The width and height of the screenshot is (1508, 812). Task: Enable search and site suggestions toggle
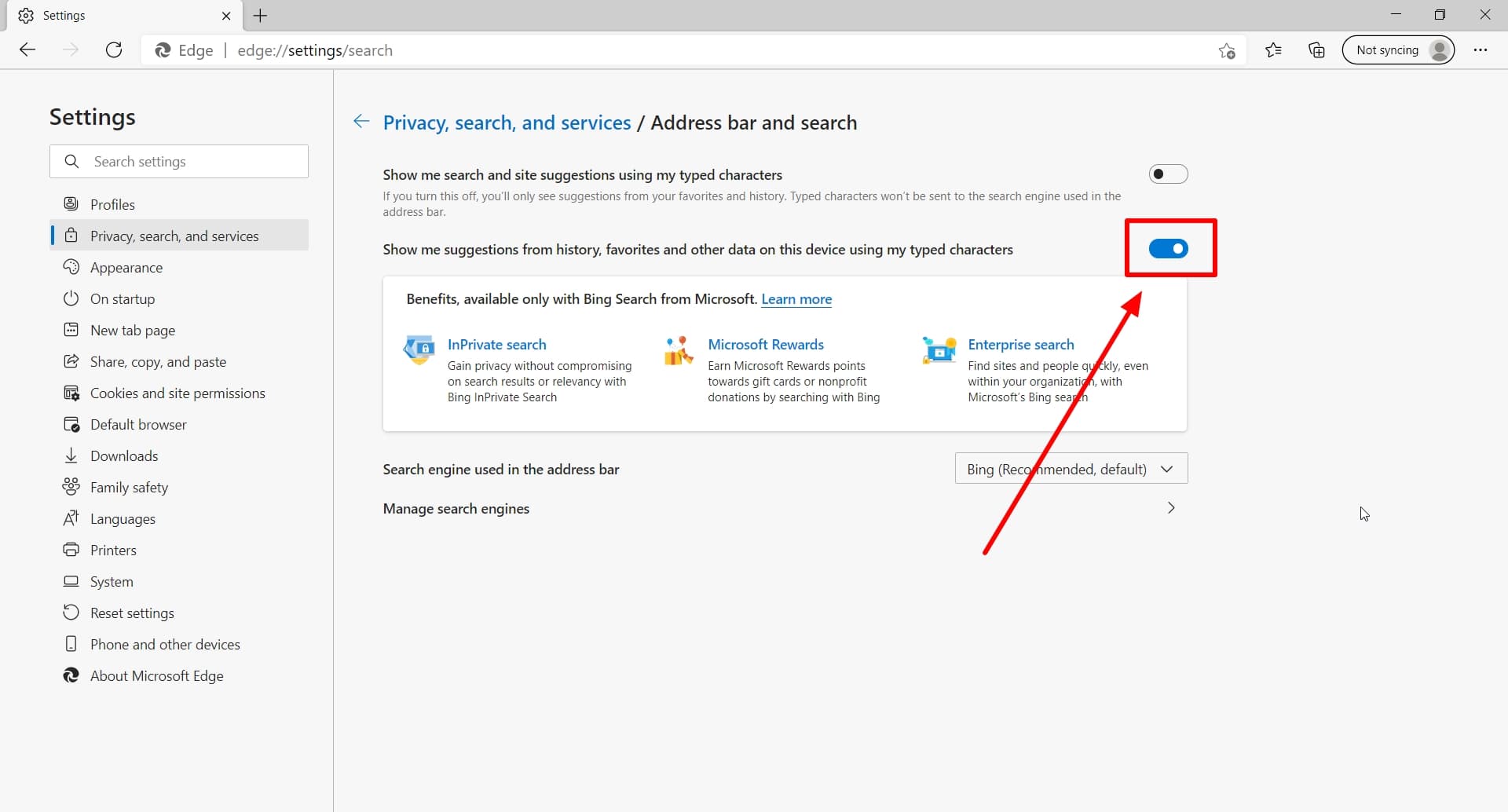point(1168,174)
